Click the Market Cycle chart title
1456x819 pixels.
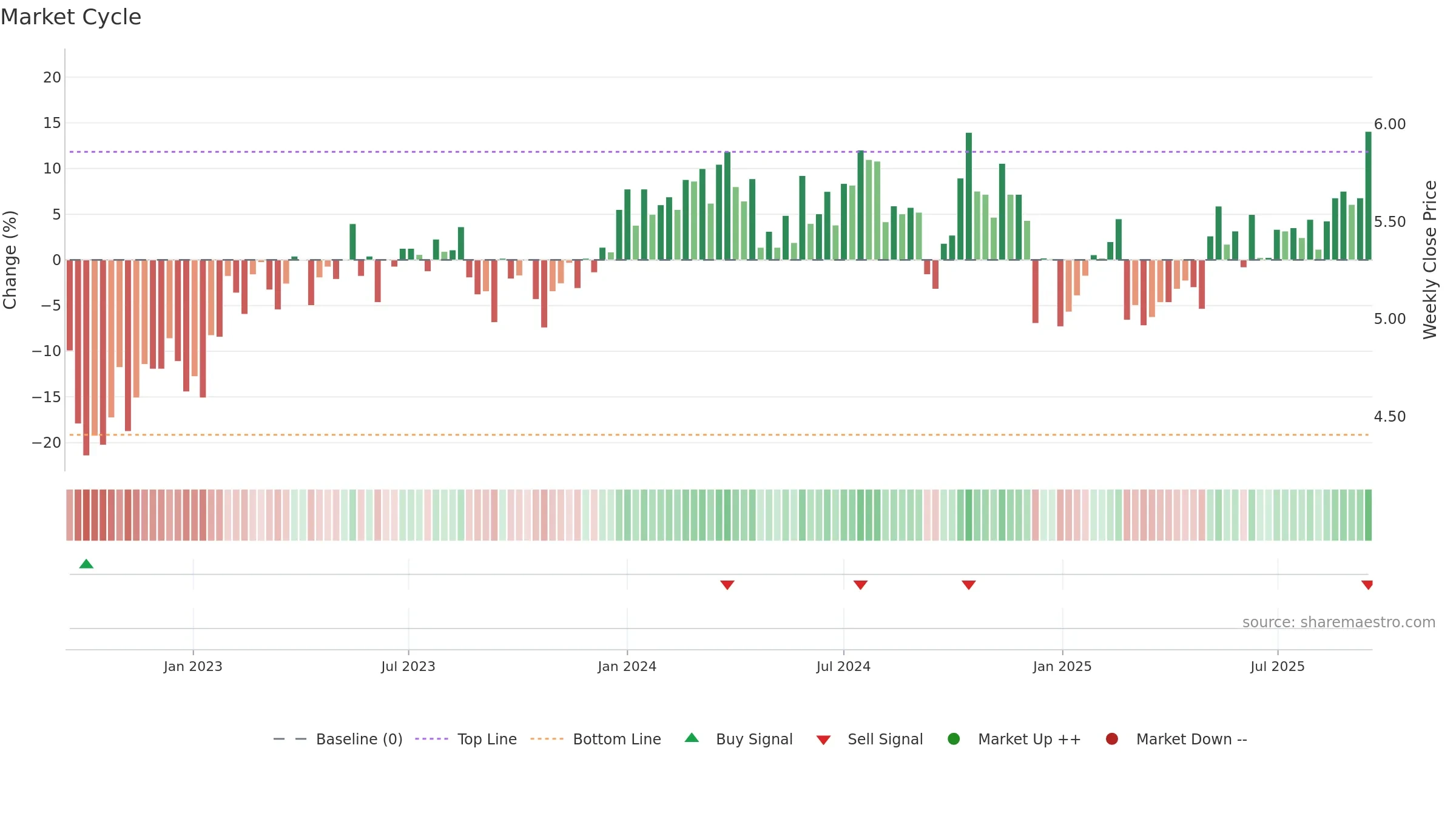coord(71,17)
